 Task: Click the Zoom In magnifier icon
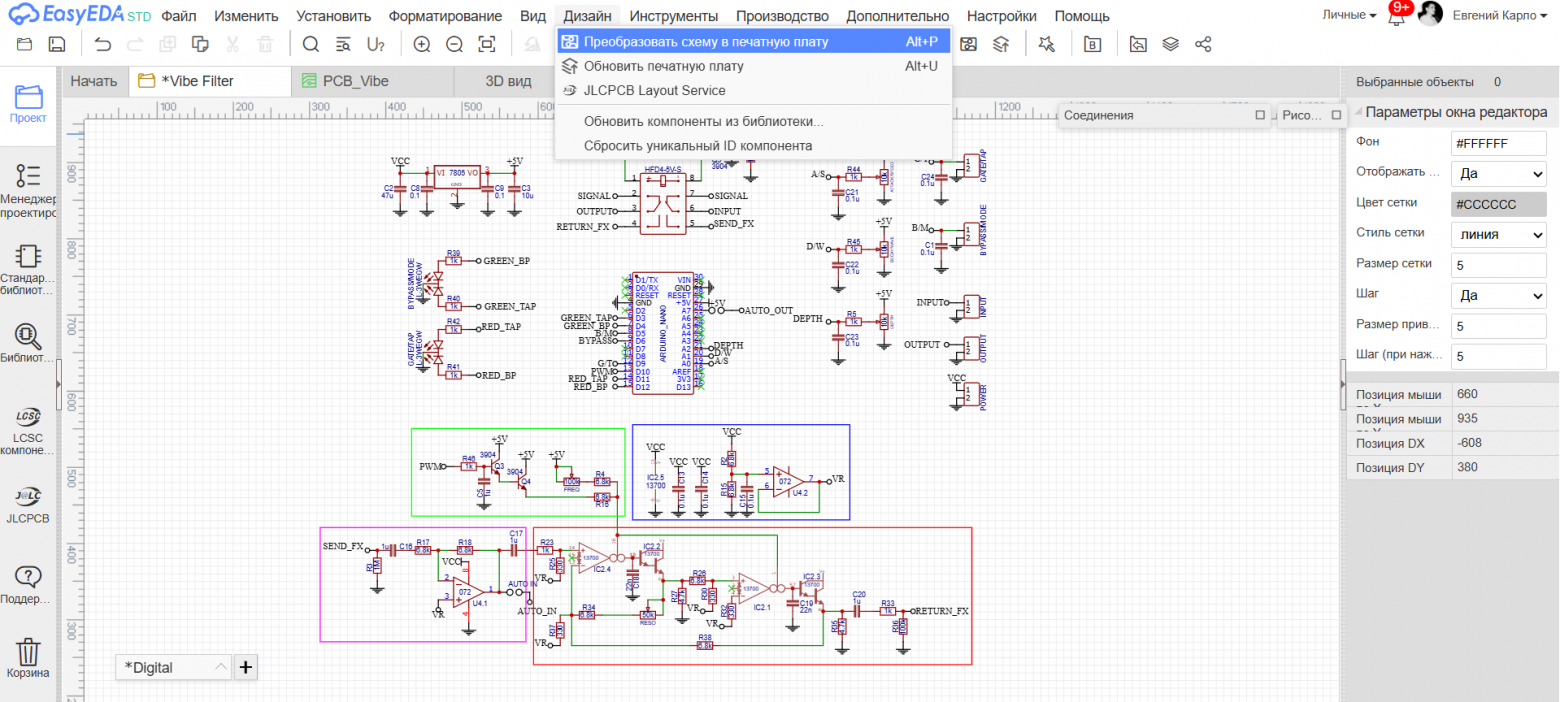(422, 44)
